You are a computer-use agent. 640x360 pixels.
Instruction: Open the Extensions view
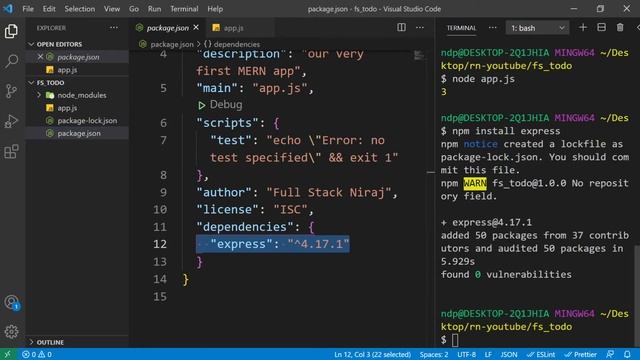pos(11,151)
